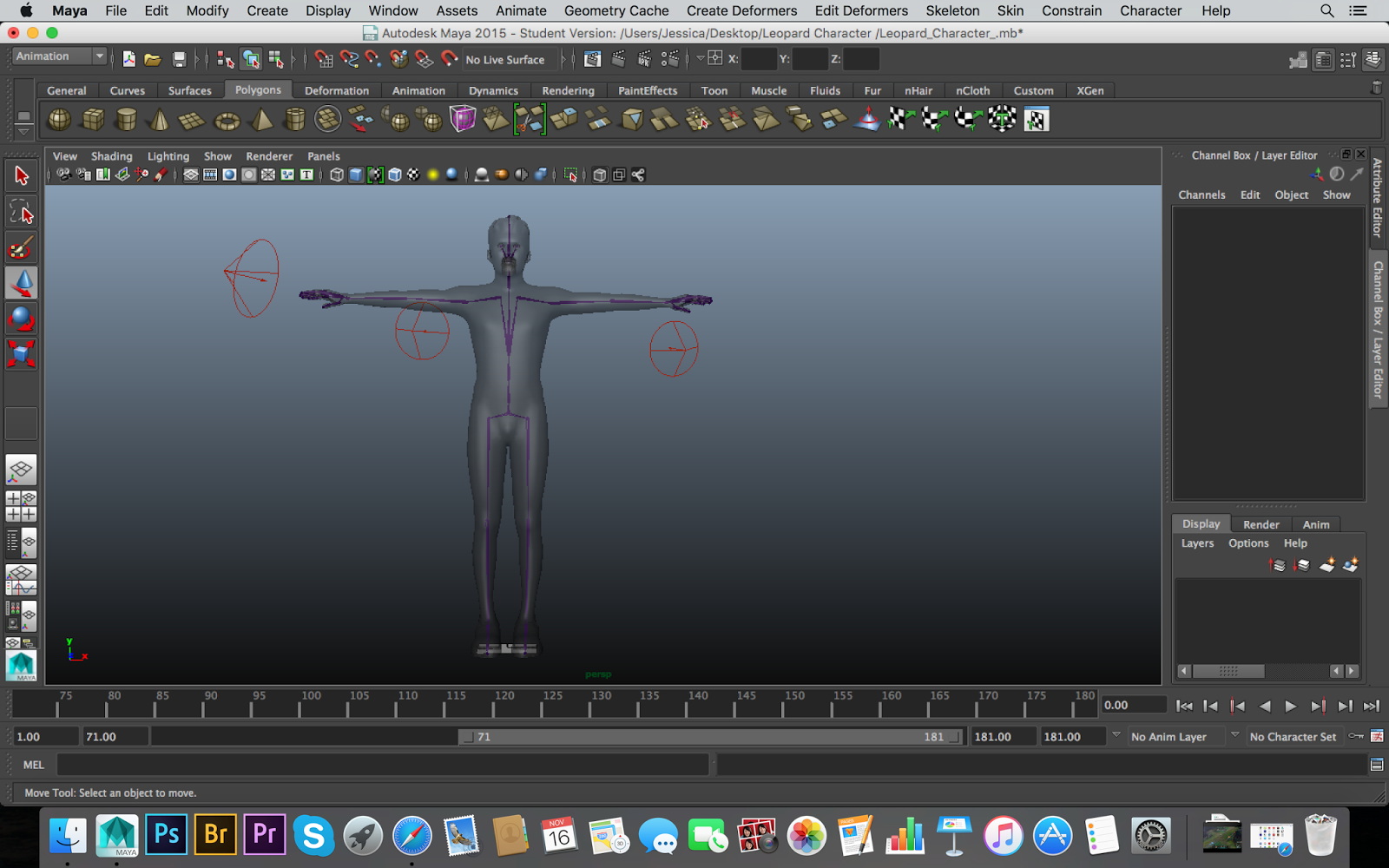
Task: Click the save scene icon
Action: (x=179, y=59)
